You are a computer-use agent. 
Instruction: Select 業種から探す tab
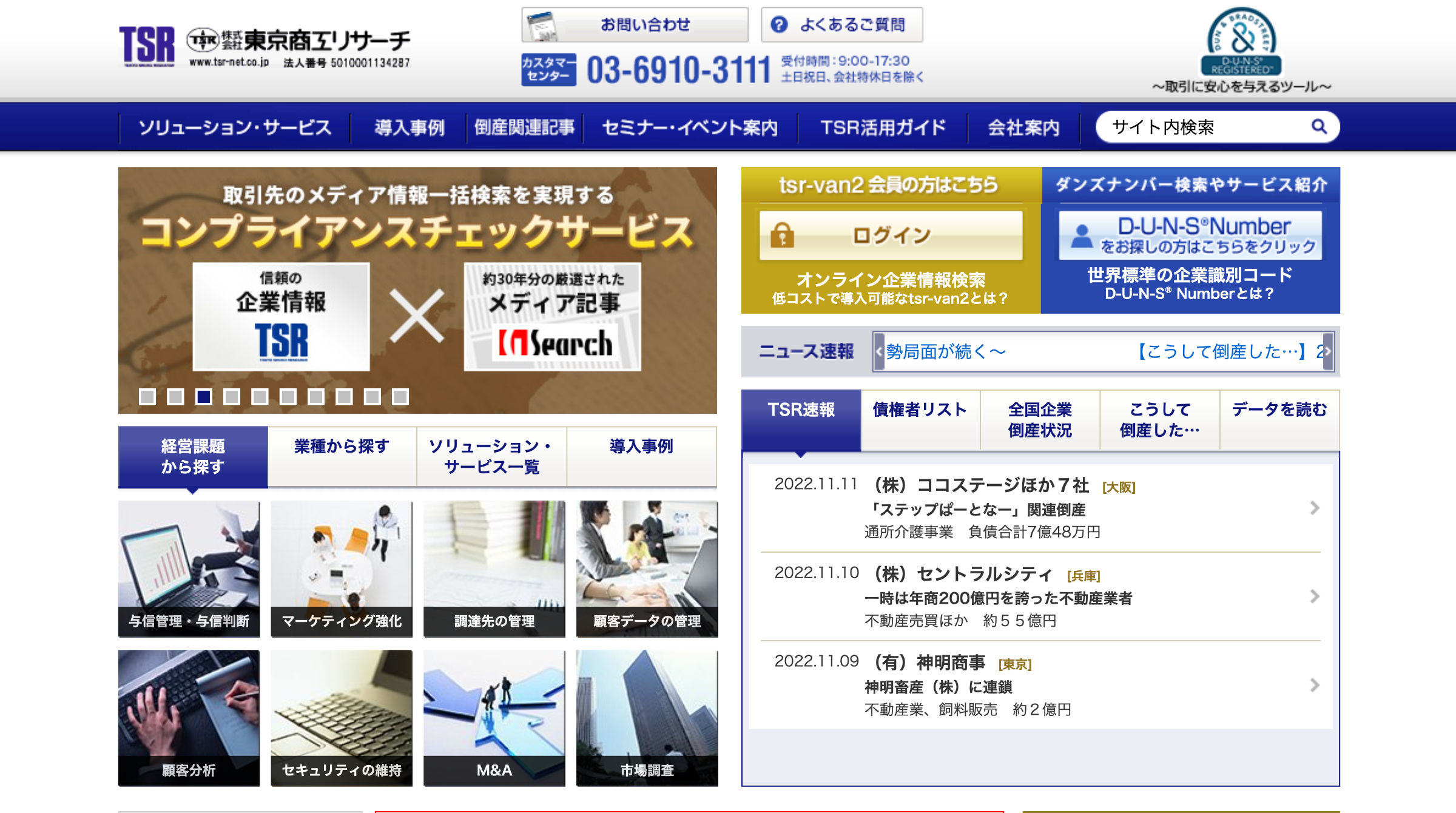[x=342, y=456]
